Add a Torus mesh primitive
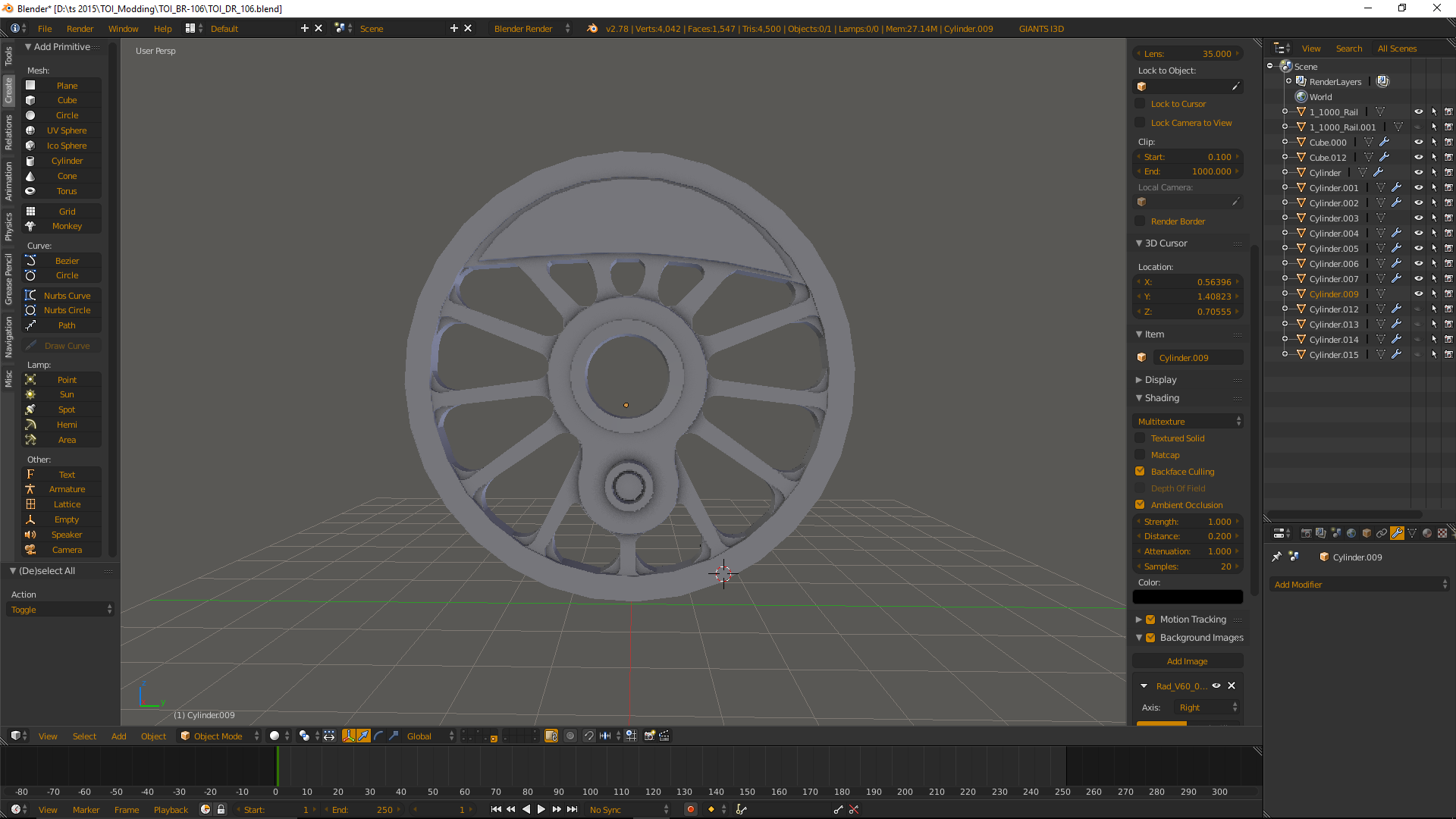The image size is (1456, 819). coord(67,191)
